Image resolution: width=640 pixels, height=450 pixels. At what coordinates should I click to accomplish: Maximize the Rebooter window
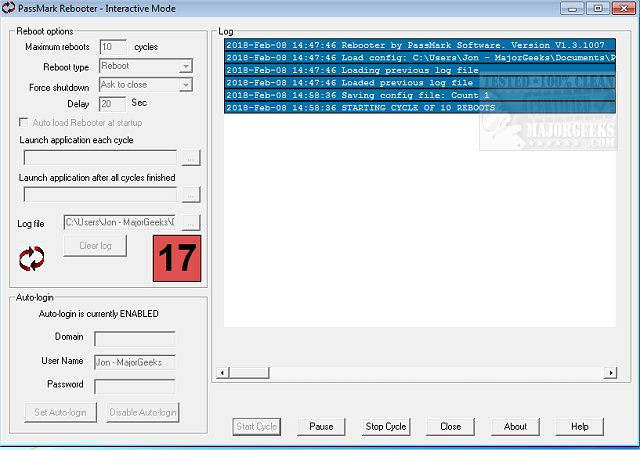pos(598,8)
